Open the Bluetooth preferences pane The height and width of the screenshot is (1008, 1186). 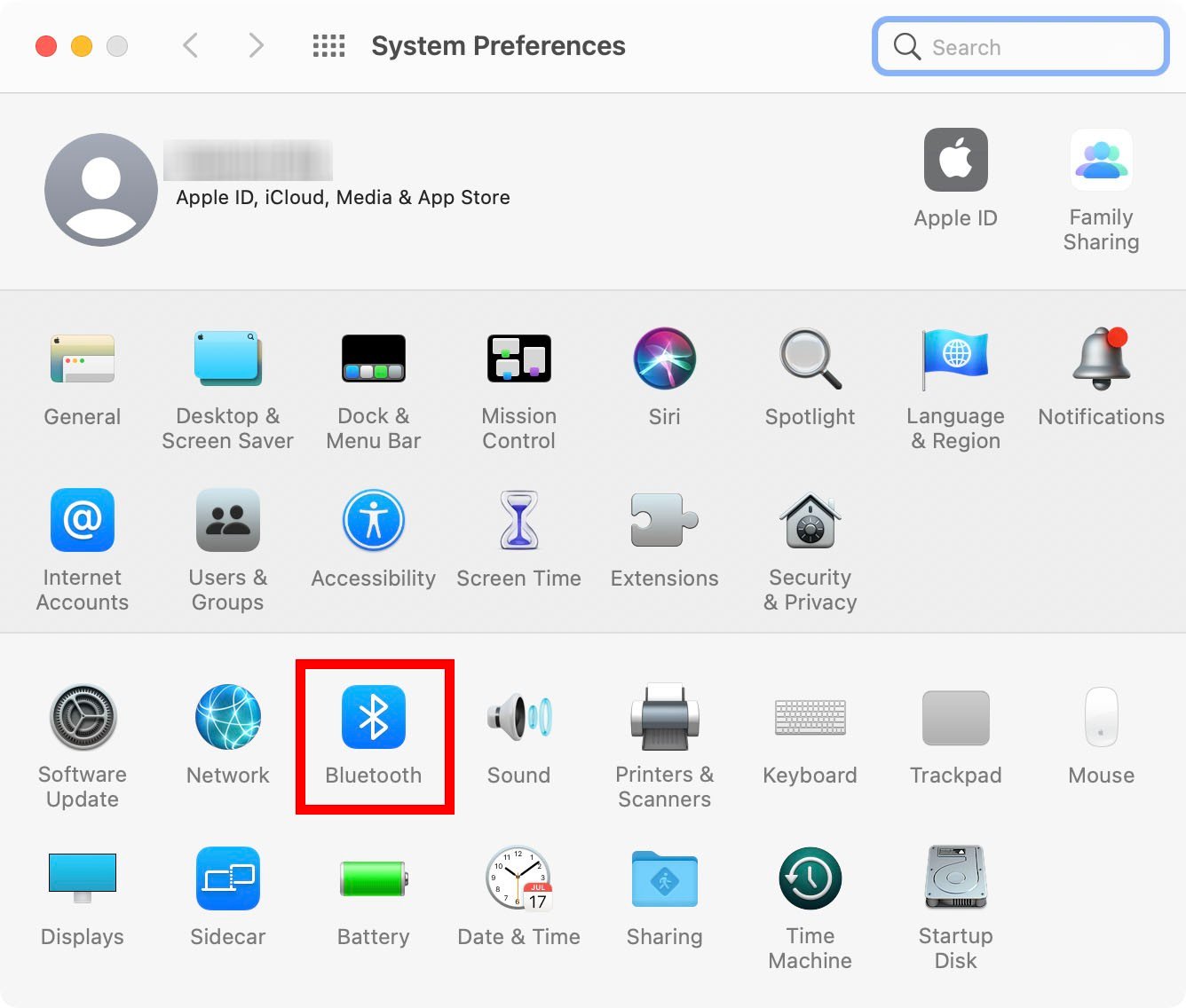click(x=373, y=718)
